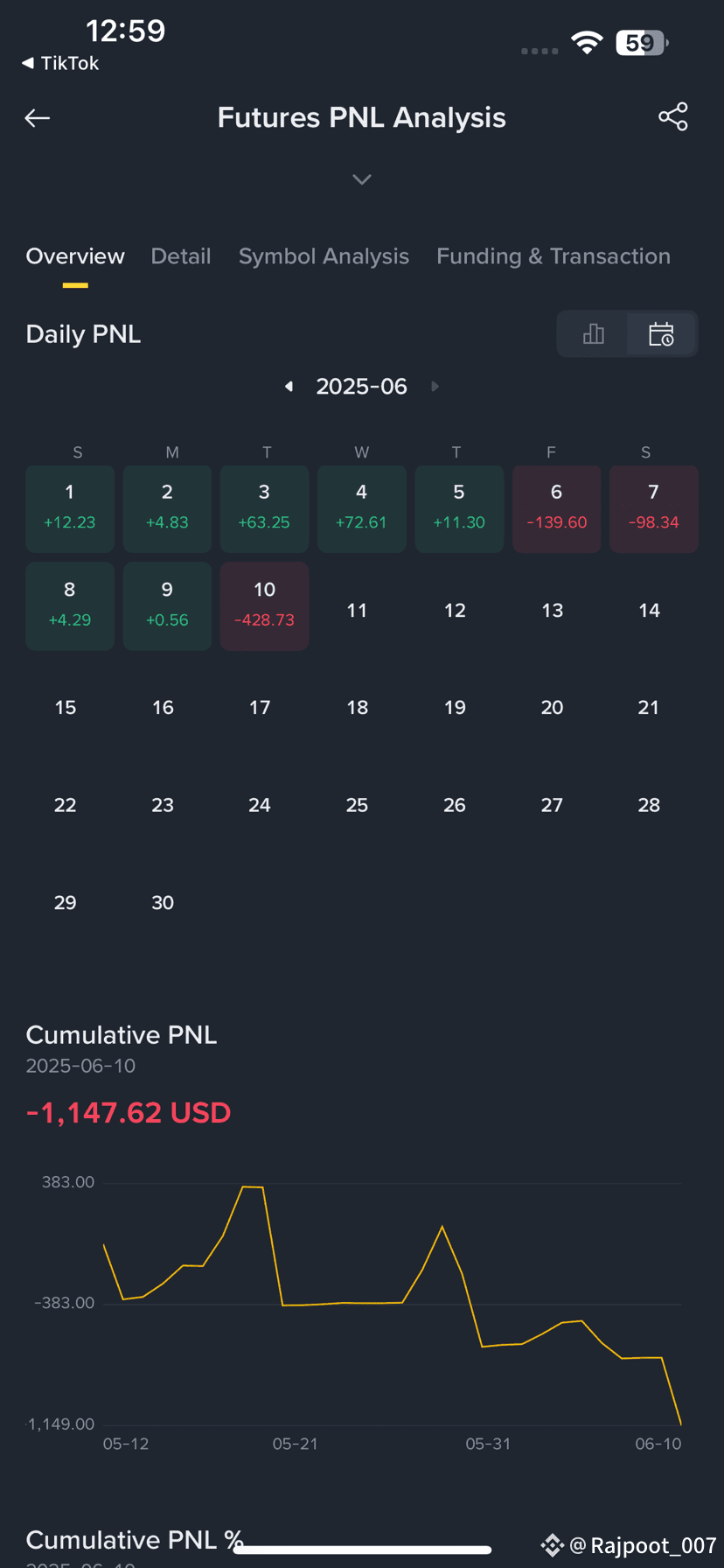Go to next month arrow

pyautogui.click(x=435, y=386)
